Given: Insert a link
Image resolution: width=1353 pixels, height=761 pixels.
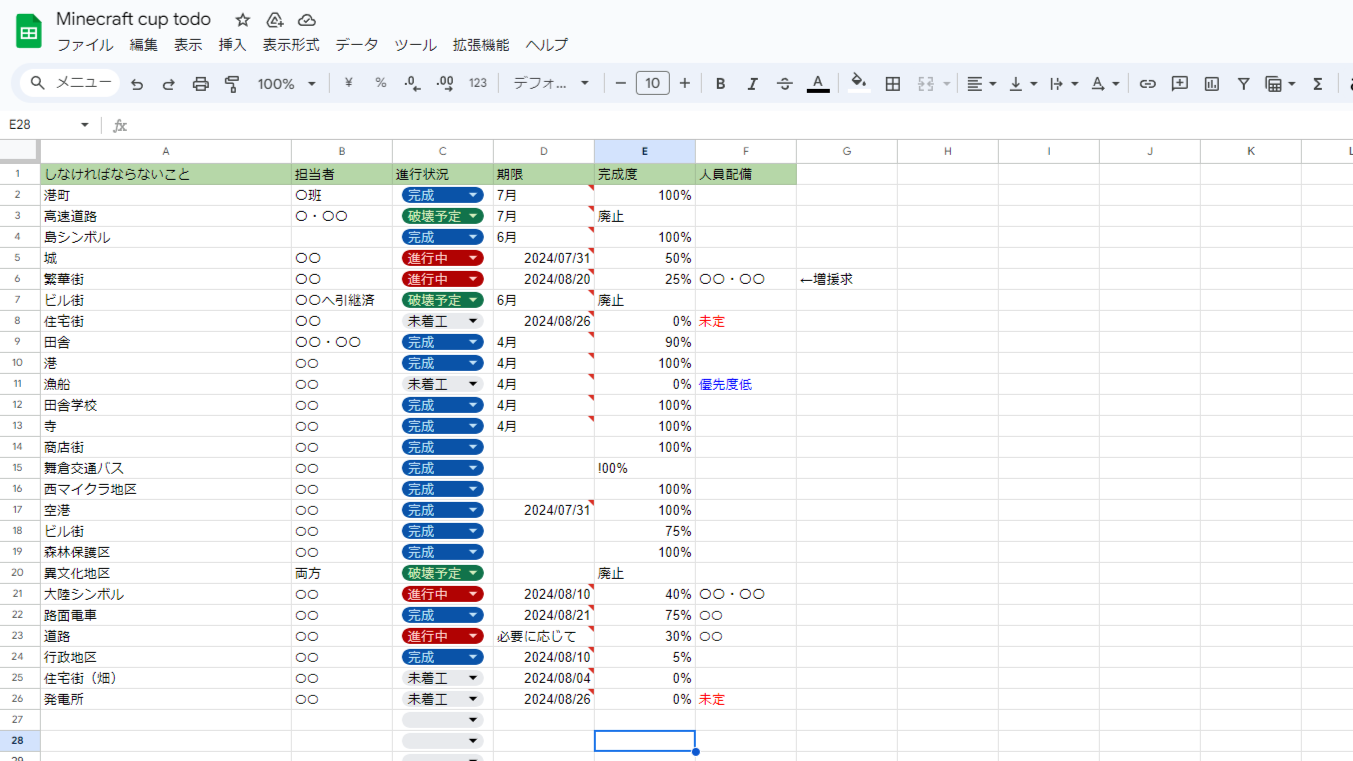Looking at the screenshot, I should coord(1147,84).
